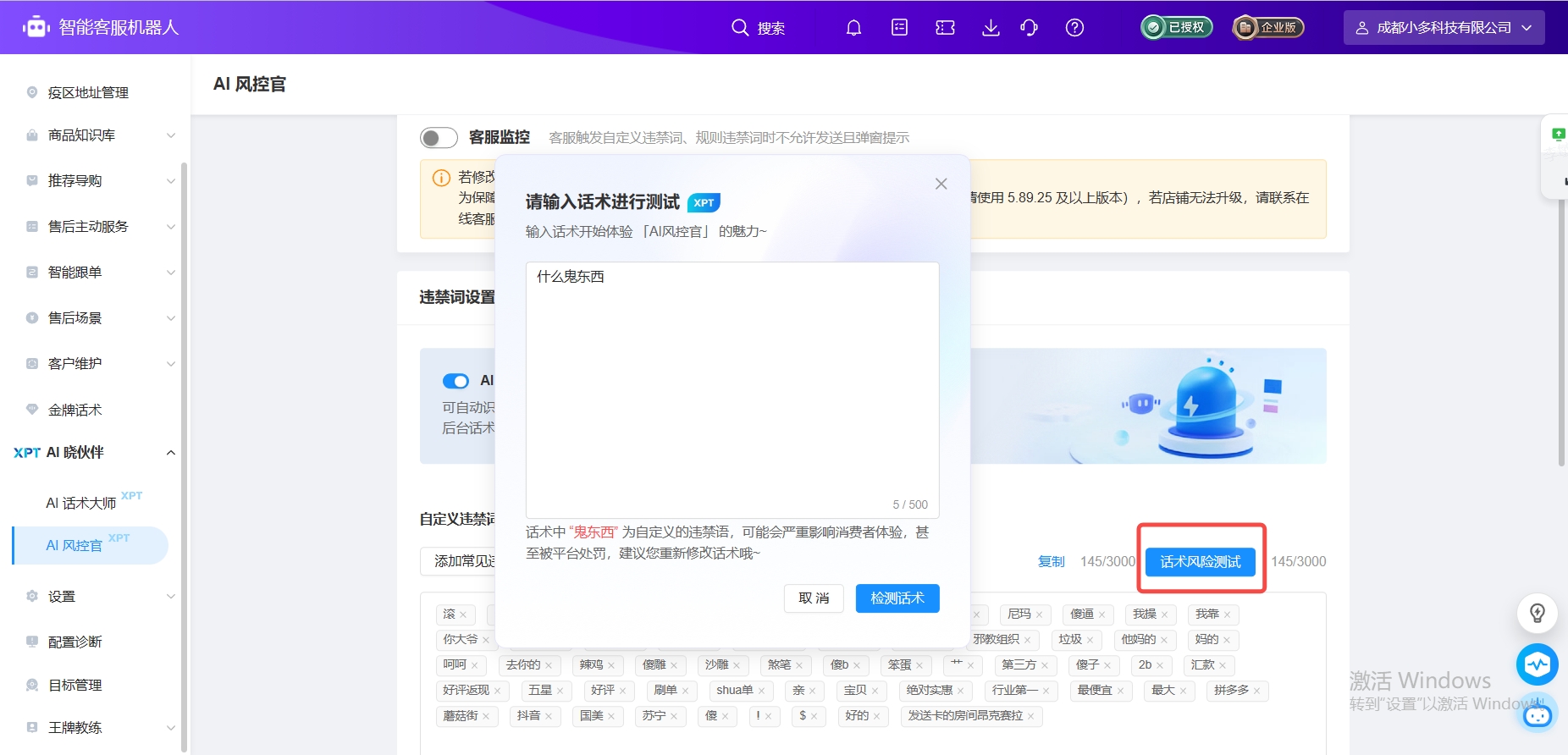The width and height of the screenshot is (1568, 755).
Task: Click the lightbulb floating icon
Action: point(1538,613)
